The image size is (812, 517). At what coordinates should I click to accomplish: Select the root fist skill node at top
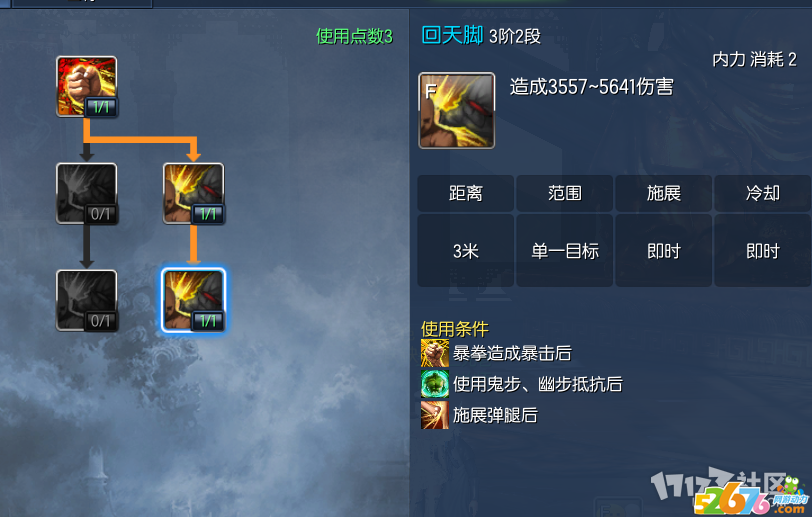pos(86,86)
